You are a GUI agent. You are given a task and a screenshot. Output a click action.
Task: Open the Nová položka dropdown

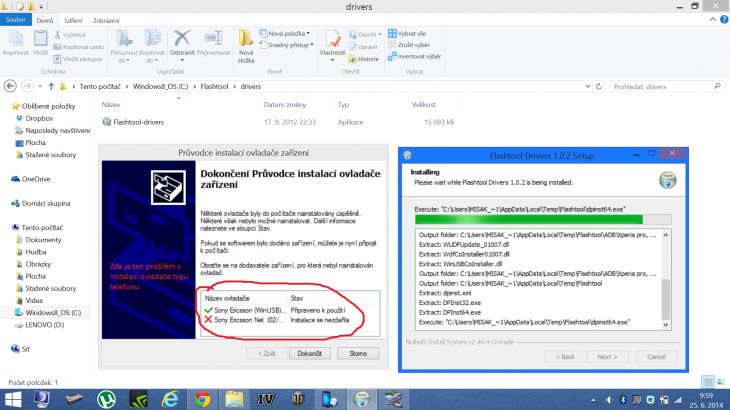(x=284, y=34)
